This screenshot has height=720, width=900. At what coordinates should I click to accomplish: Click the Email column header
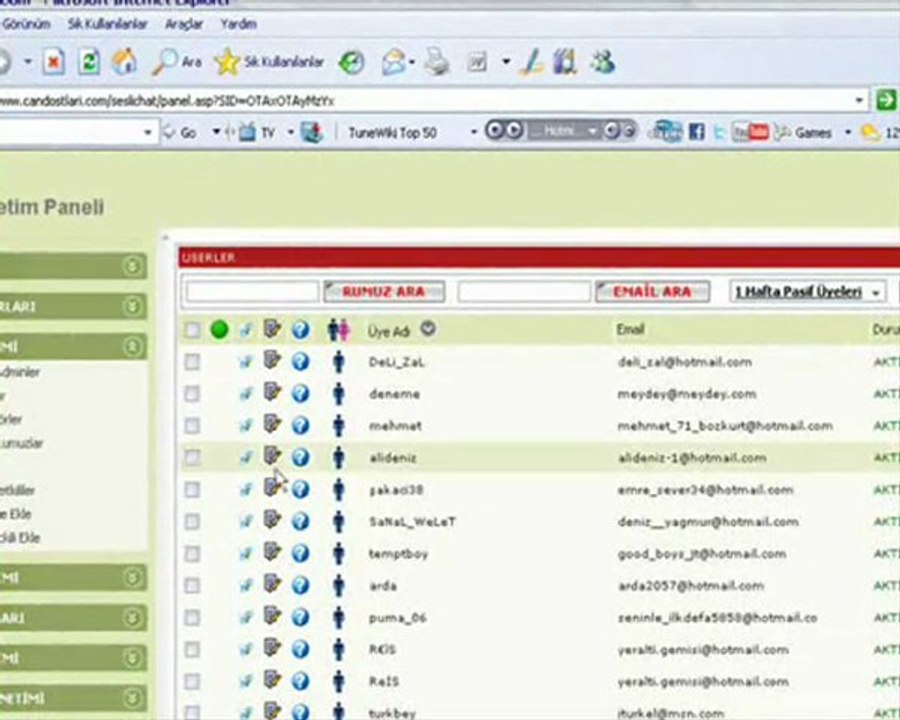coord(630,330)
